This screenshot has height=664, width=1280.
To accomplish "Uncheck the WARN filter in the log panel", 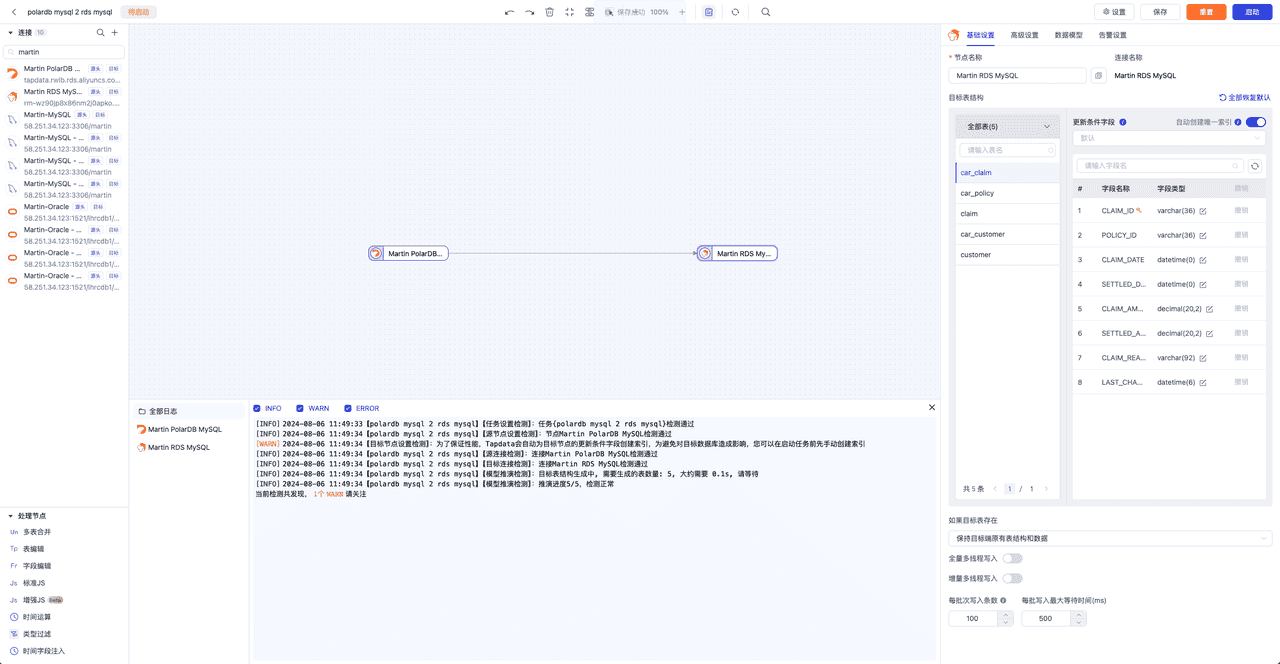I will [298, 408].
